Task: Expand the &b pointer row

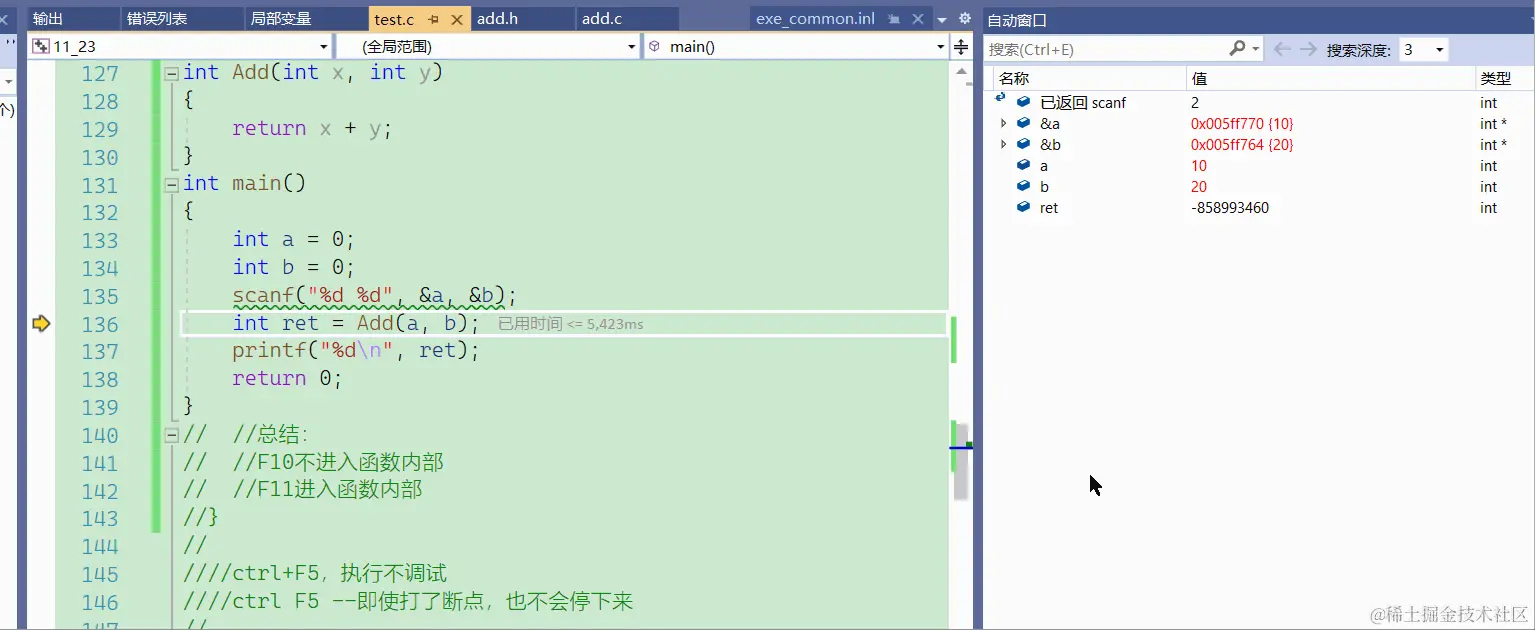Action: (1004, 144)
